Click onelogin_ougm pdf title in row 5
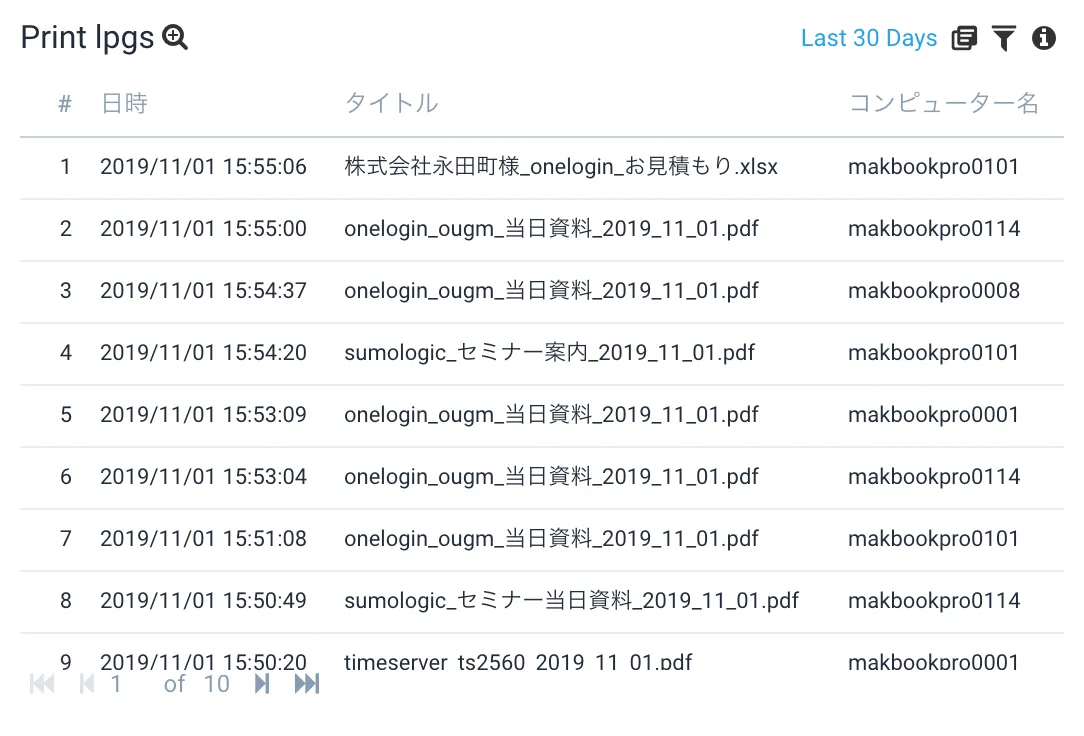1084x736 pixels. click(x=551, y=415)
